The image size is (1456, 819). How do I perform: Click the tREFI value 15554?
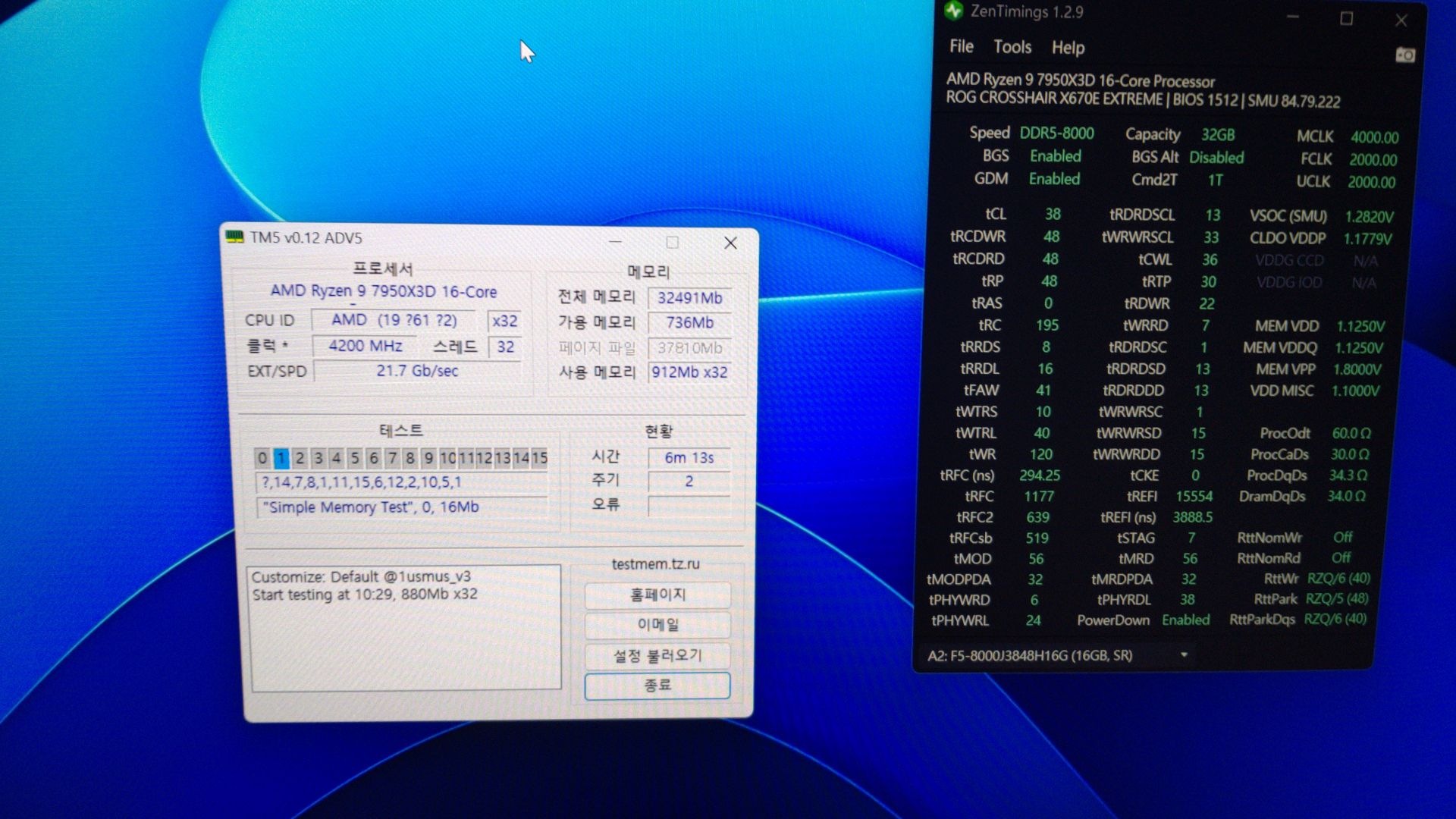pyautogui.click(x=1194, y=496)
